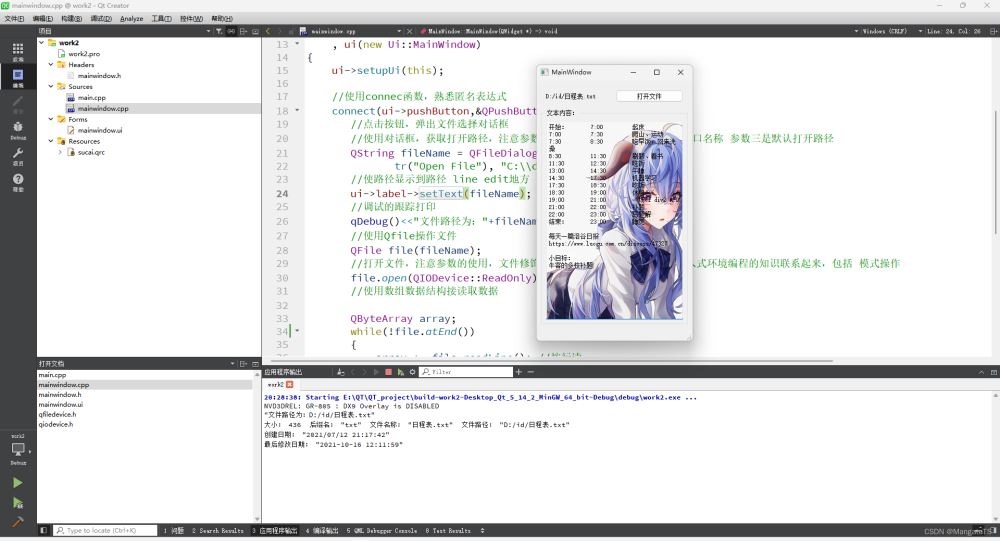Start debugging with the run-debug button

(x=18, y=502)
